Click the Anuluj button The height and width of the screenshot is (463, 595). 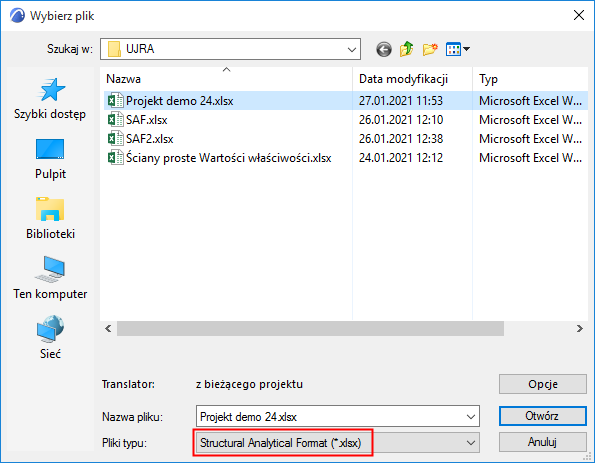[x=543, y=442]
